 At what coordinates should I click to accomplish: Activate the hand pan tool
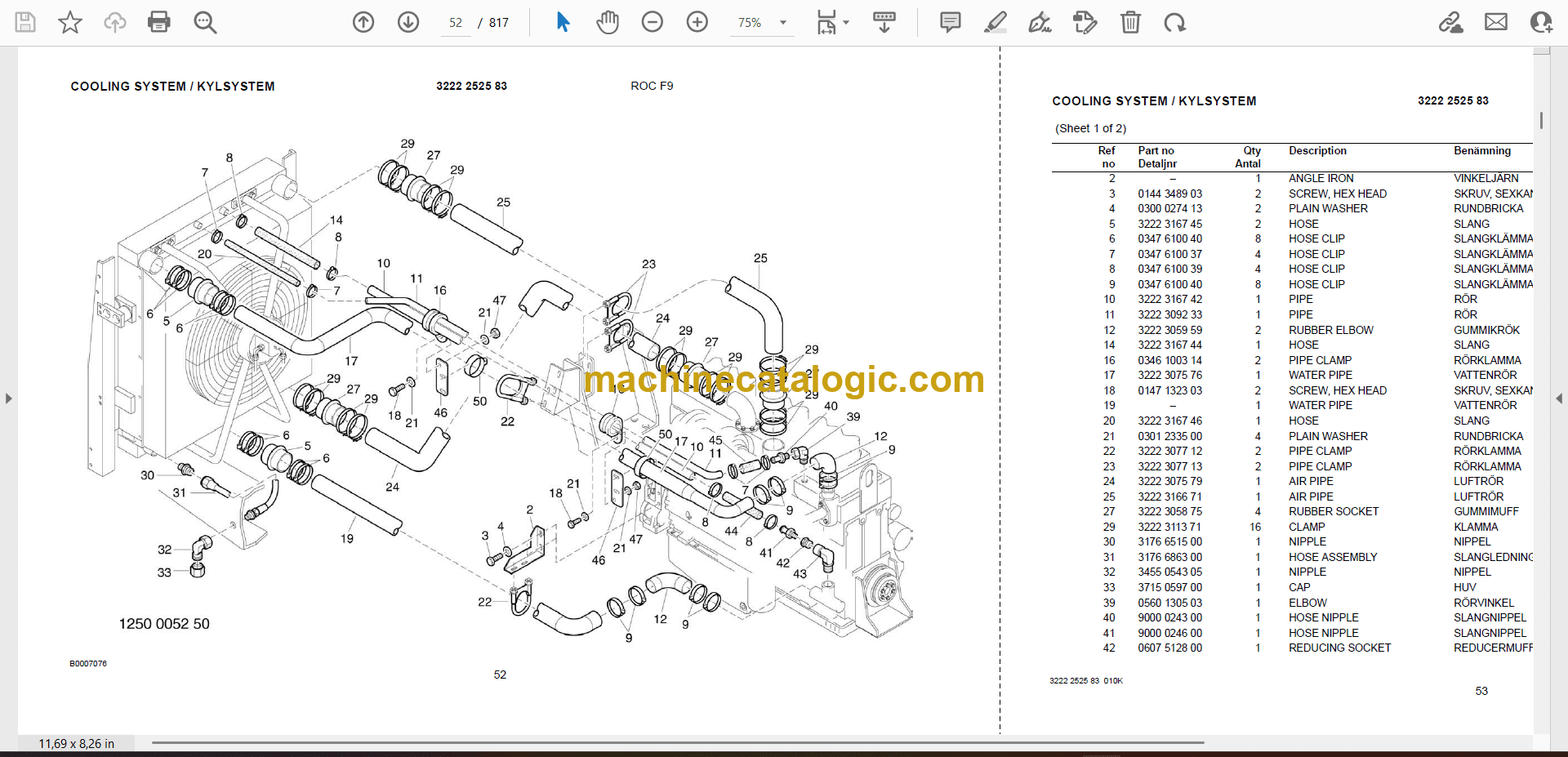tap(608, 22)
